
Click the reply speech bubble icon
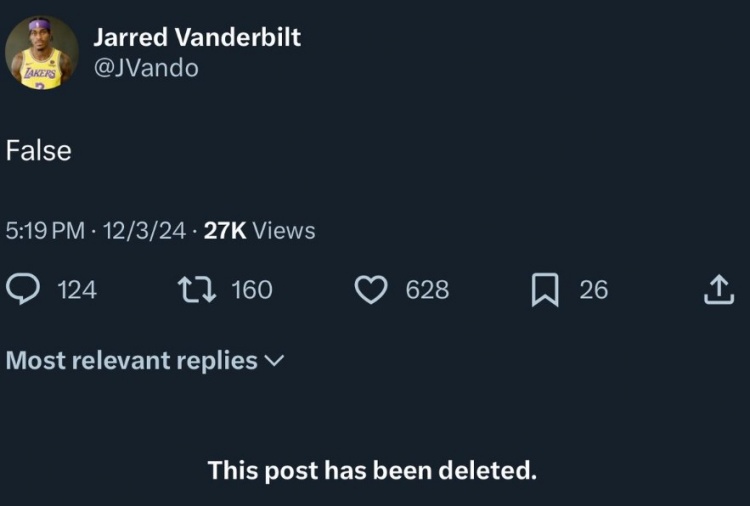coord(23,290)
